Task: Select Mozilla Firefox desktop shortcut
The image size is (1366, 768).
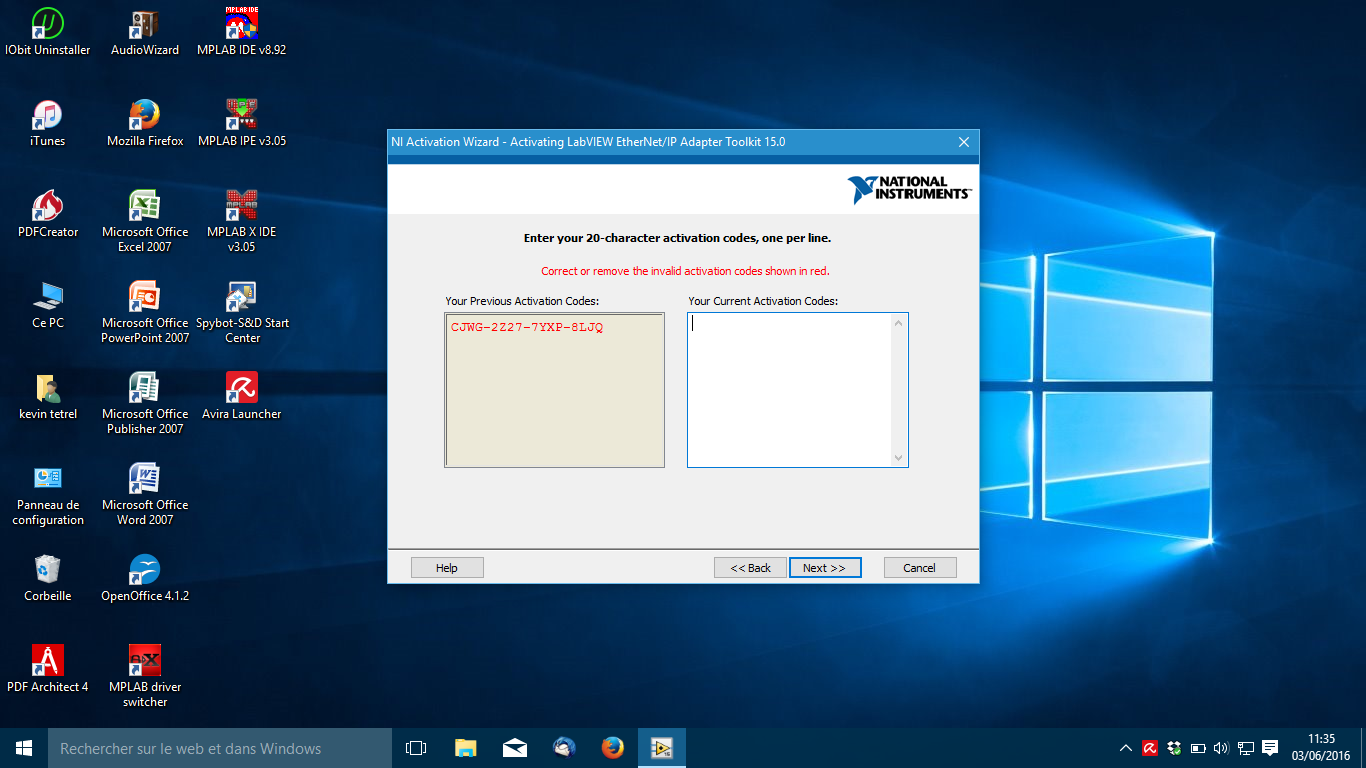Action: 145,124
